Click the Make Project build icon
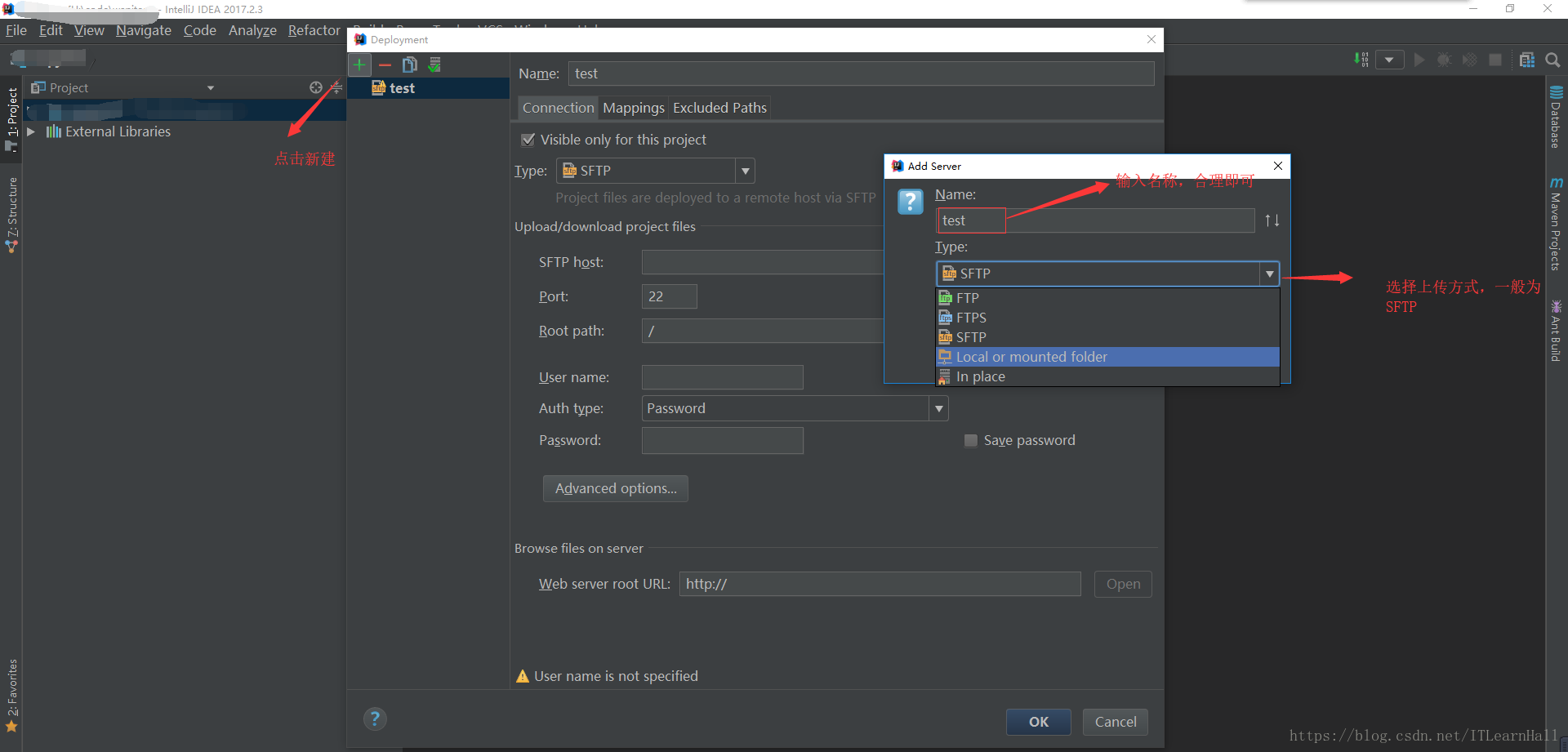 (1361, 60)
